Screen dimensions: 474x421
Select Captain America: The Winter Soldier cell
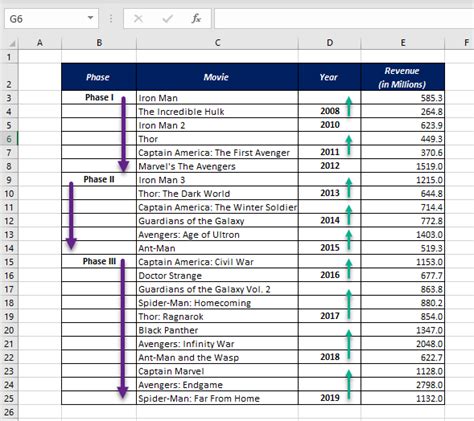[x=217, y=207]
